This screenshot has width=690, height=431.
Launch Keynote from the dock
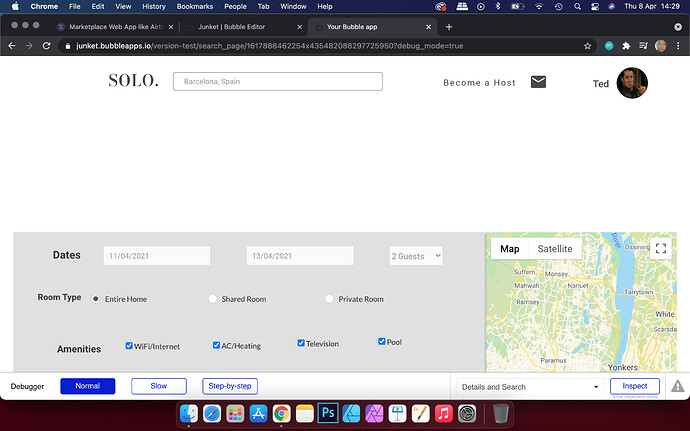[397, 413]
